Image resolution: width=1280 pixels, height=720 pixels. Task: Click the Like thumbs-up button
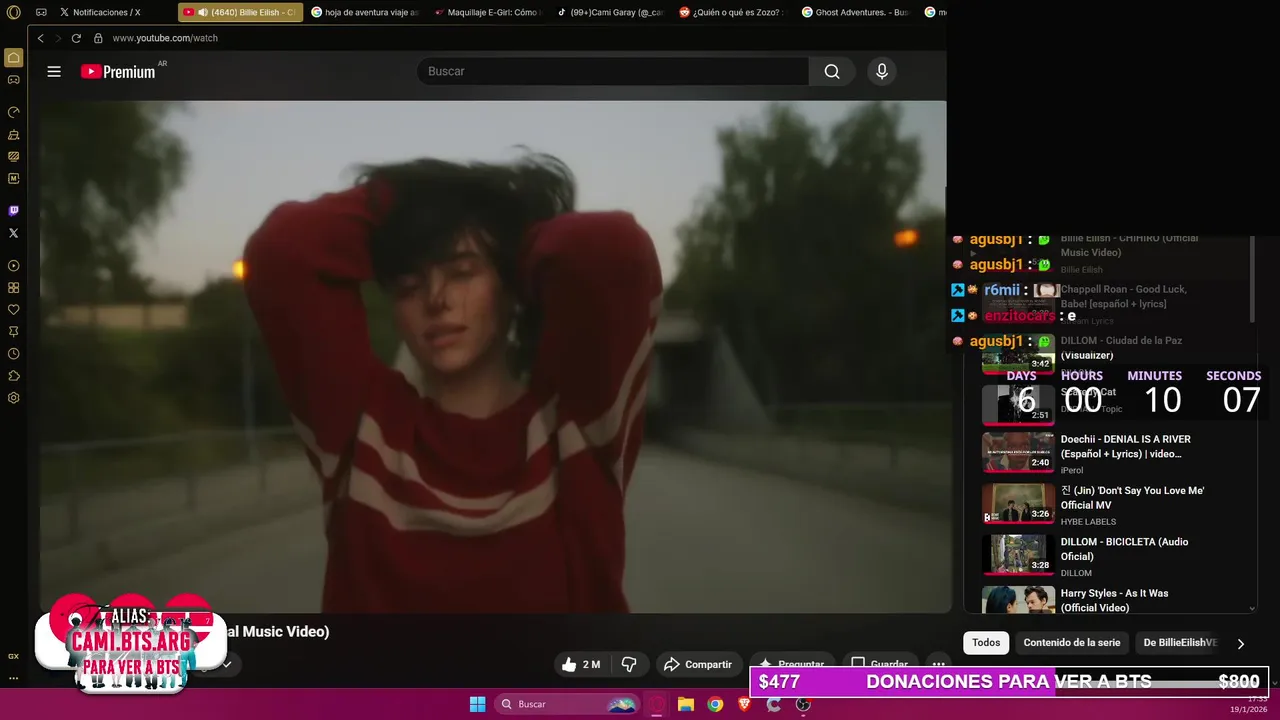(581, 664)
